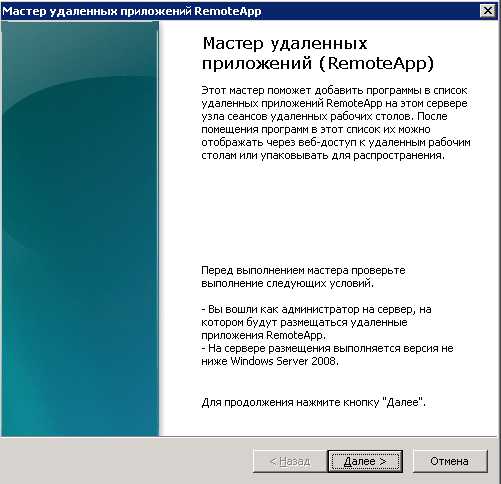Click the Далее > button to continue
The width and height of the screenshot is (501, 484).
pyautogui.click(x=365, y=461)
